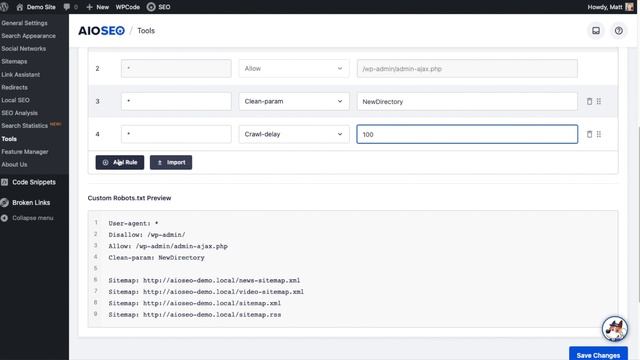The image size is (640, 360).
Task: Click preview line 'Disallow: /wp-admin/'
Action: tap(147, 235)
